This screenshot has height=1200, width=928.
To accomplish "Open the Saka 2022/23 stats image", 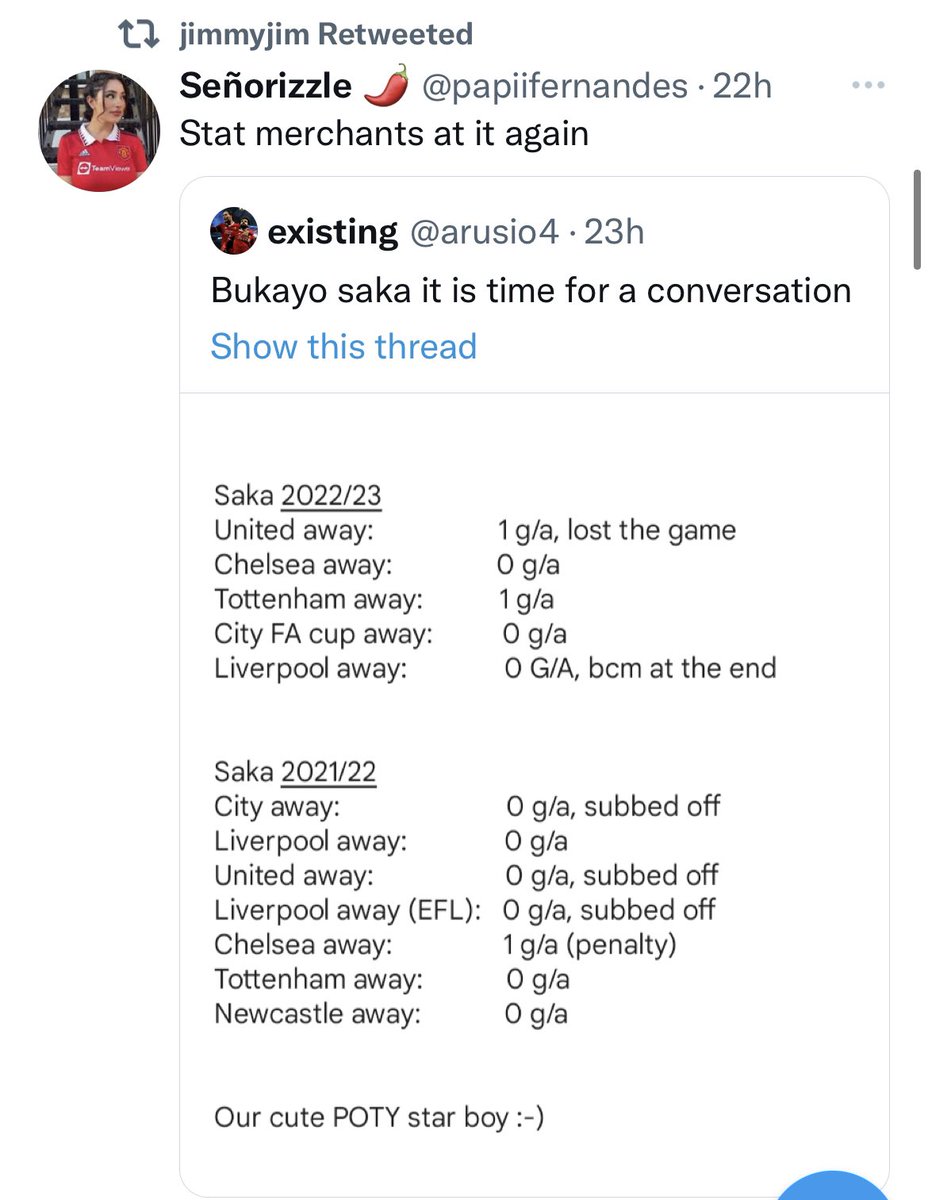I will click(x=495, y=582).
